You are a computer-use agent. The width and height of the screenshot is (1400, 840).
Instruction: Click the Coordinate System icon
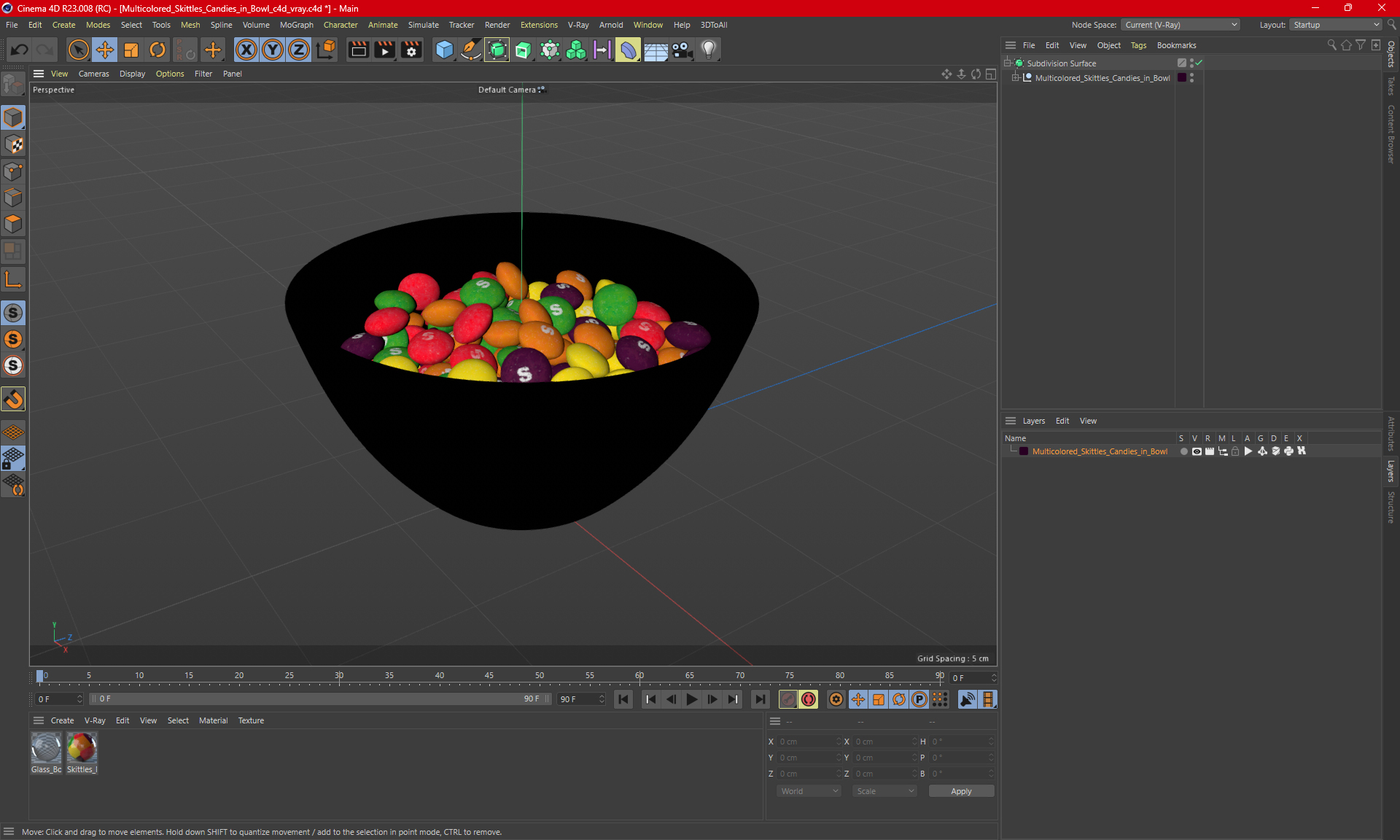327,50
